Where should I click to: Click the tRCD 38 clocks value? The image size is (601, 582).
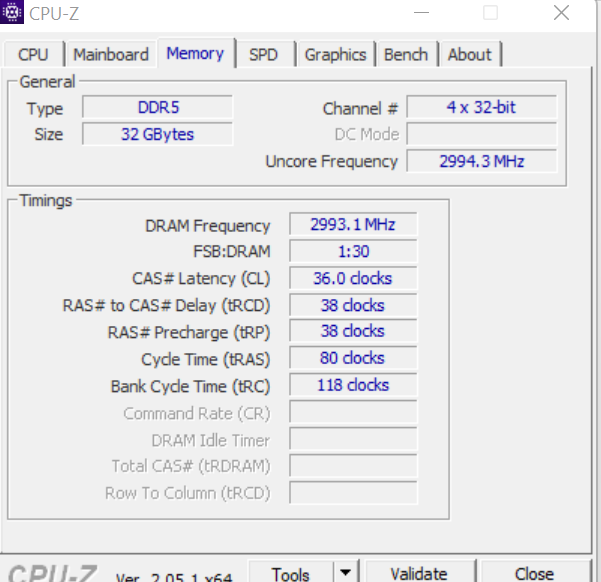pos(353,305)
